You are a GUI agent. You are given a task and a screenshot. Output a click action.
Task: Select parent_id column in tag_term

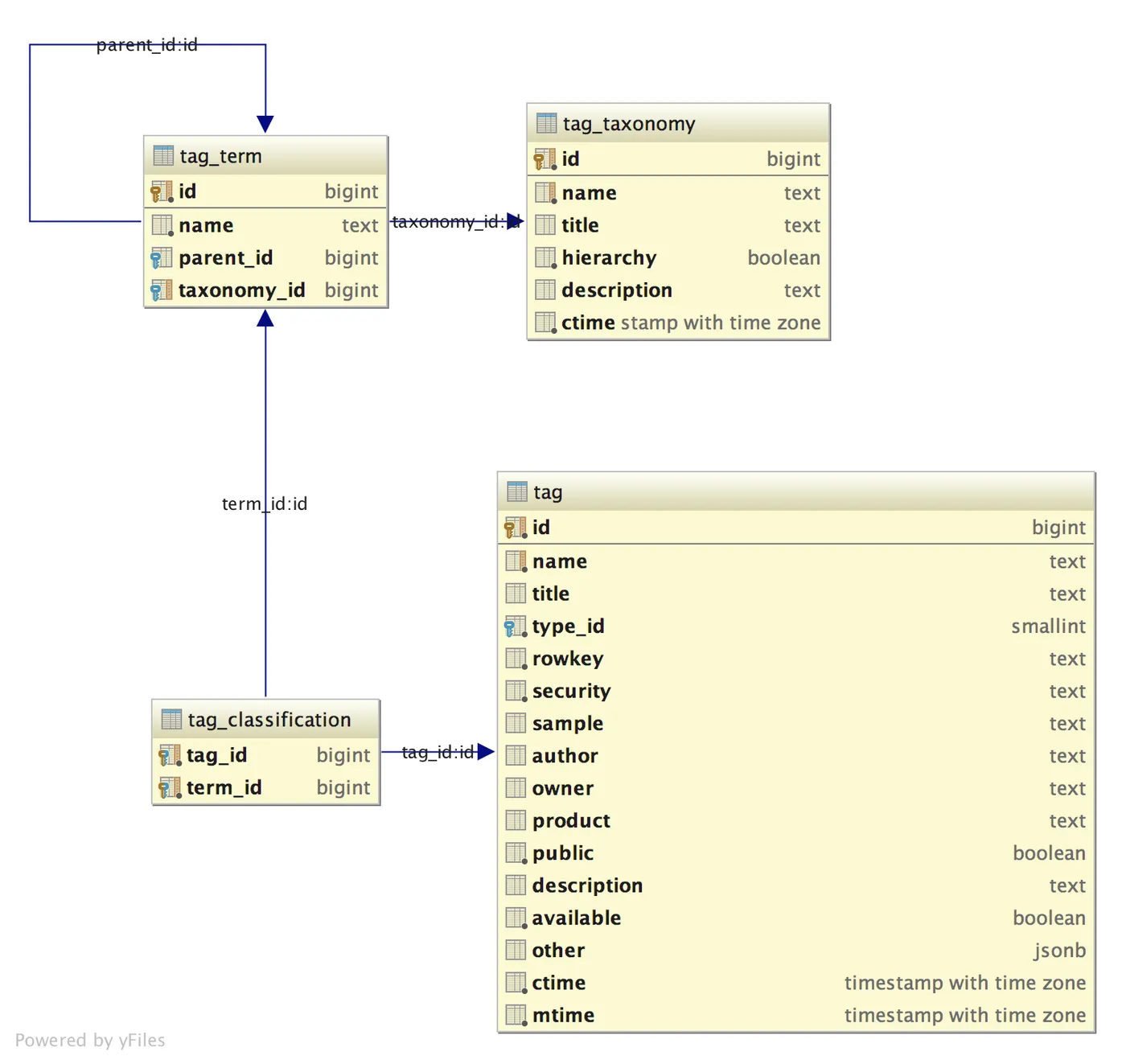265,257
